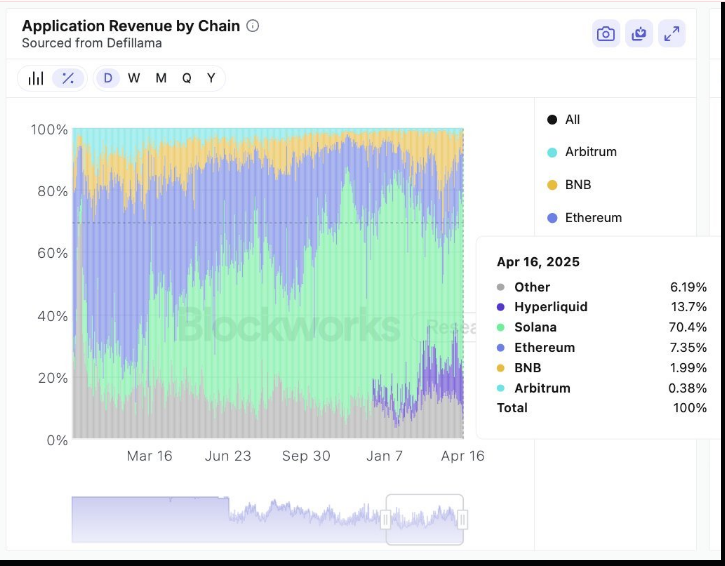
Task: Select daily D interval
Action: tap(108, 78)
